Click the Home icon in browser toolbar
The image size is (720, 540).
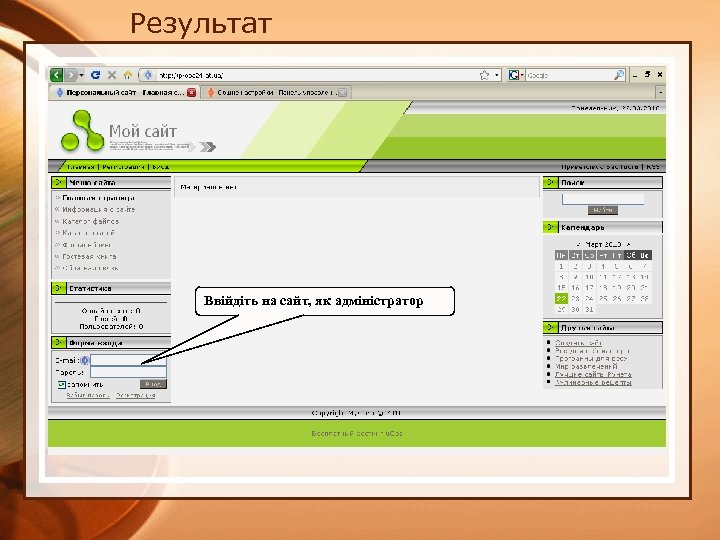pyautogui.click(x=128, y=75)
